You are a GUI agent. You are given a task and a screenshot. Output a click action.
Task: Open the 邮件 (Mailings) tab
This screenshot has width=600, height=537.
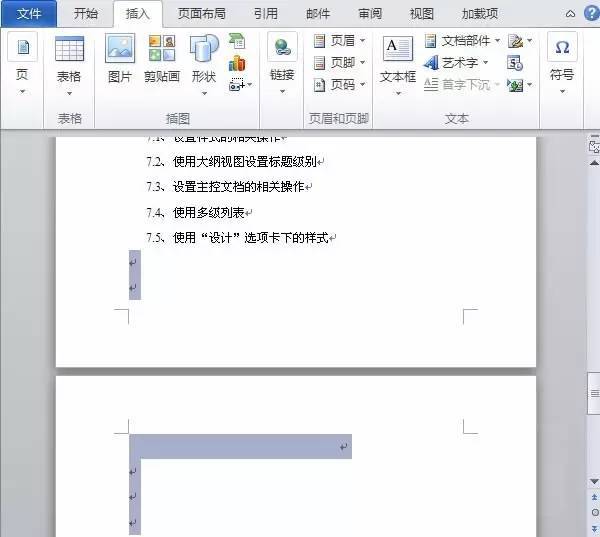318,14
